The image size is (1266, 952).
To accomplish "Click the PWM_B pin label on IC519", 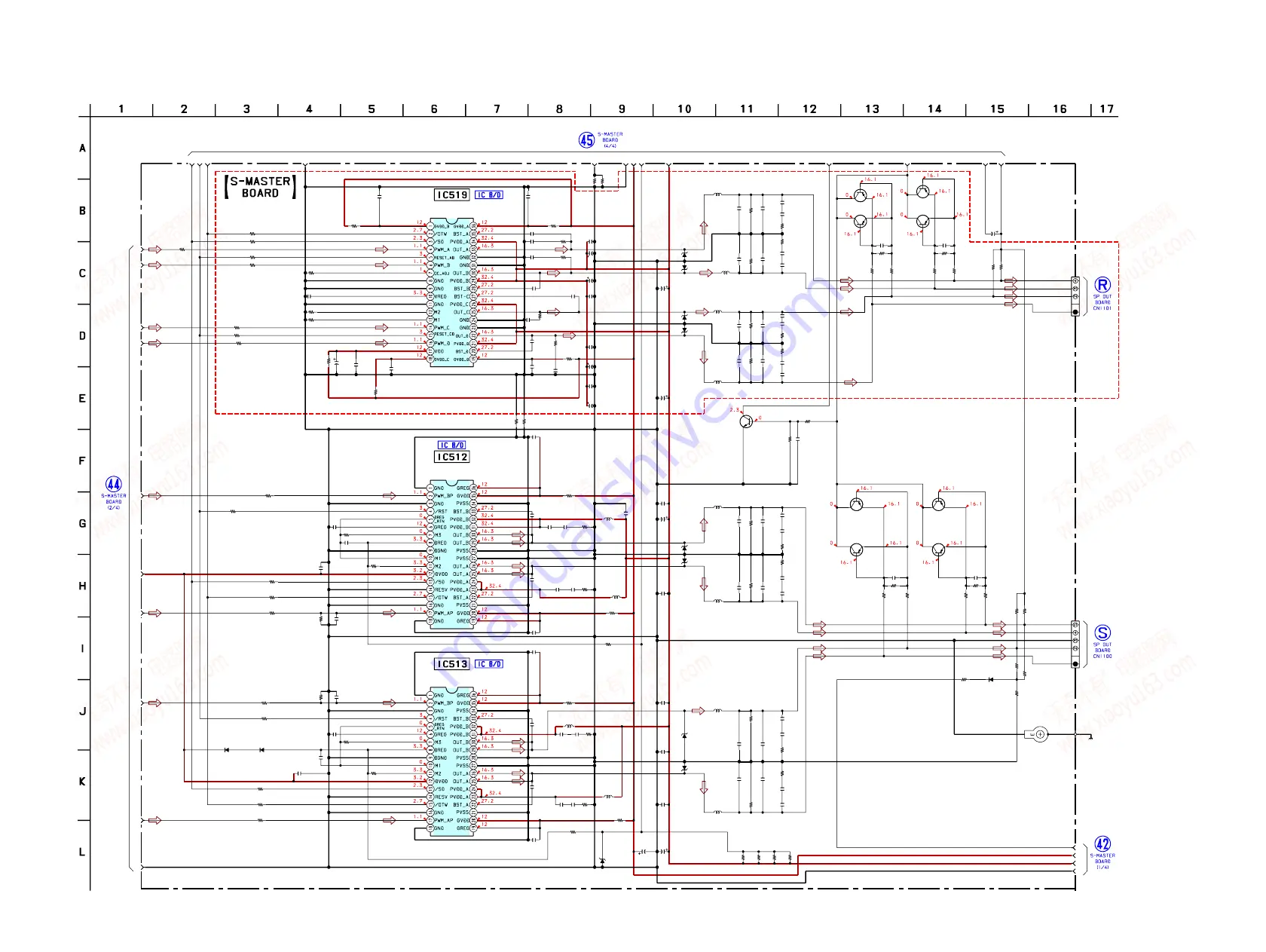I will (x=442, y=265).
